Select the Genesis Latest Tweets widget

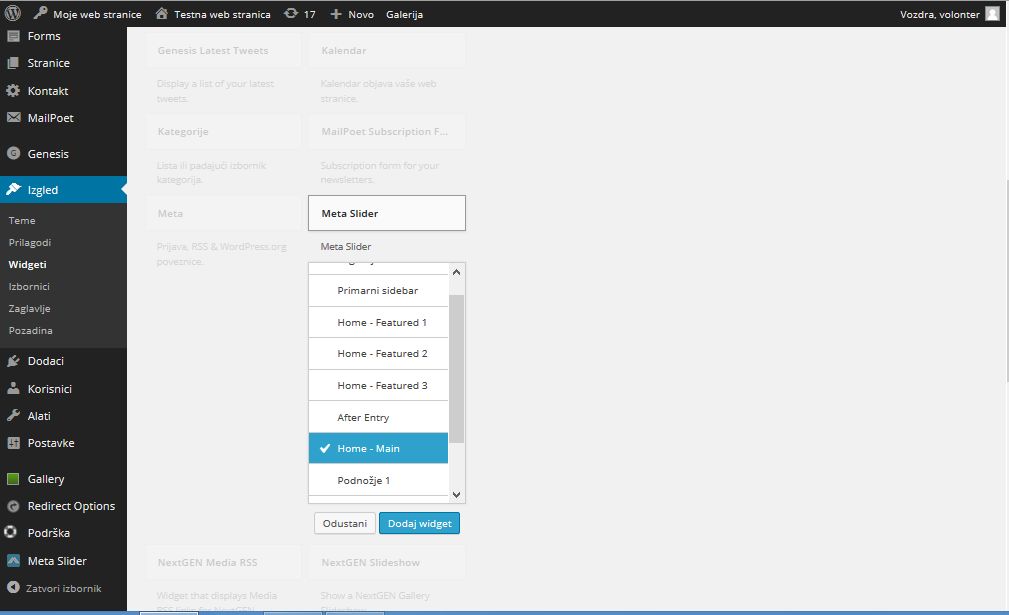point(223,50)
